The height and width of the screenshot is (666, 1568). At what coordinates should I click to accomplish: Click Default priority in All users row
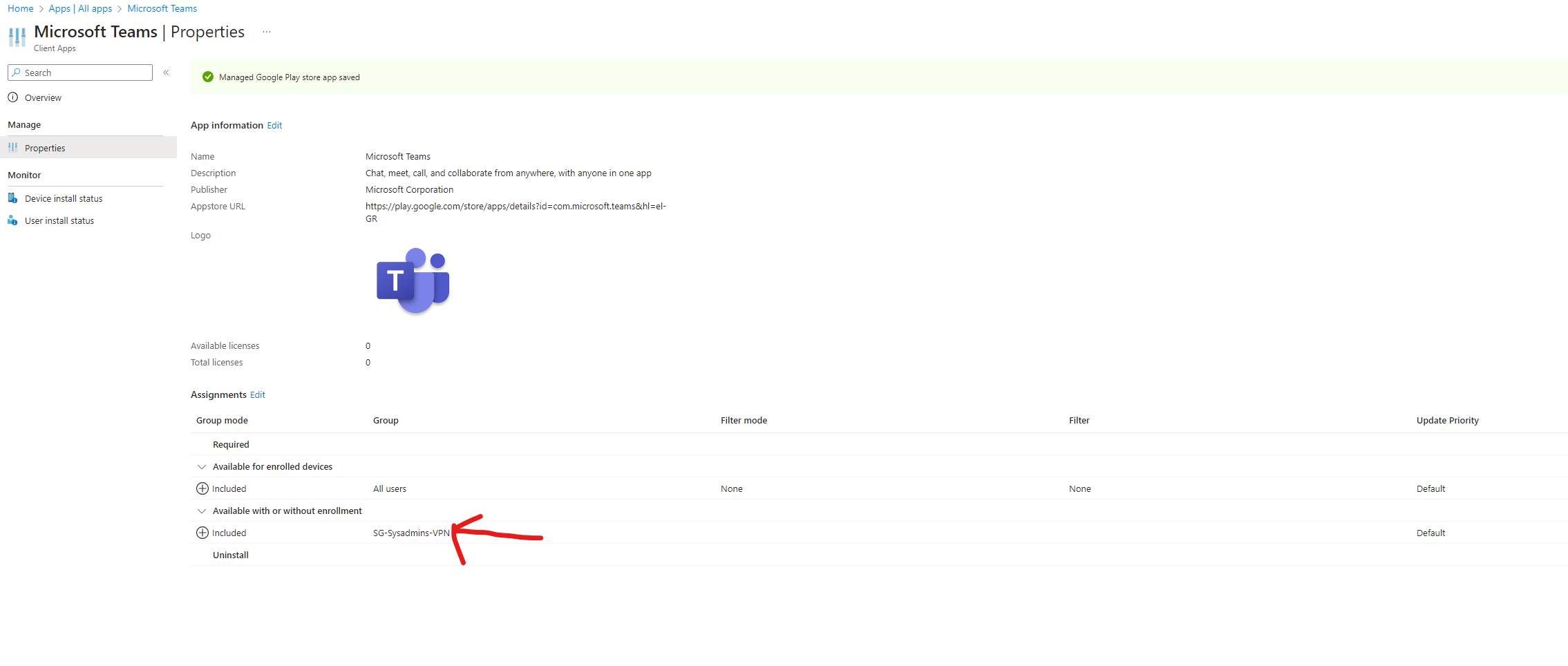(1430, 488)
